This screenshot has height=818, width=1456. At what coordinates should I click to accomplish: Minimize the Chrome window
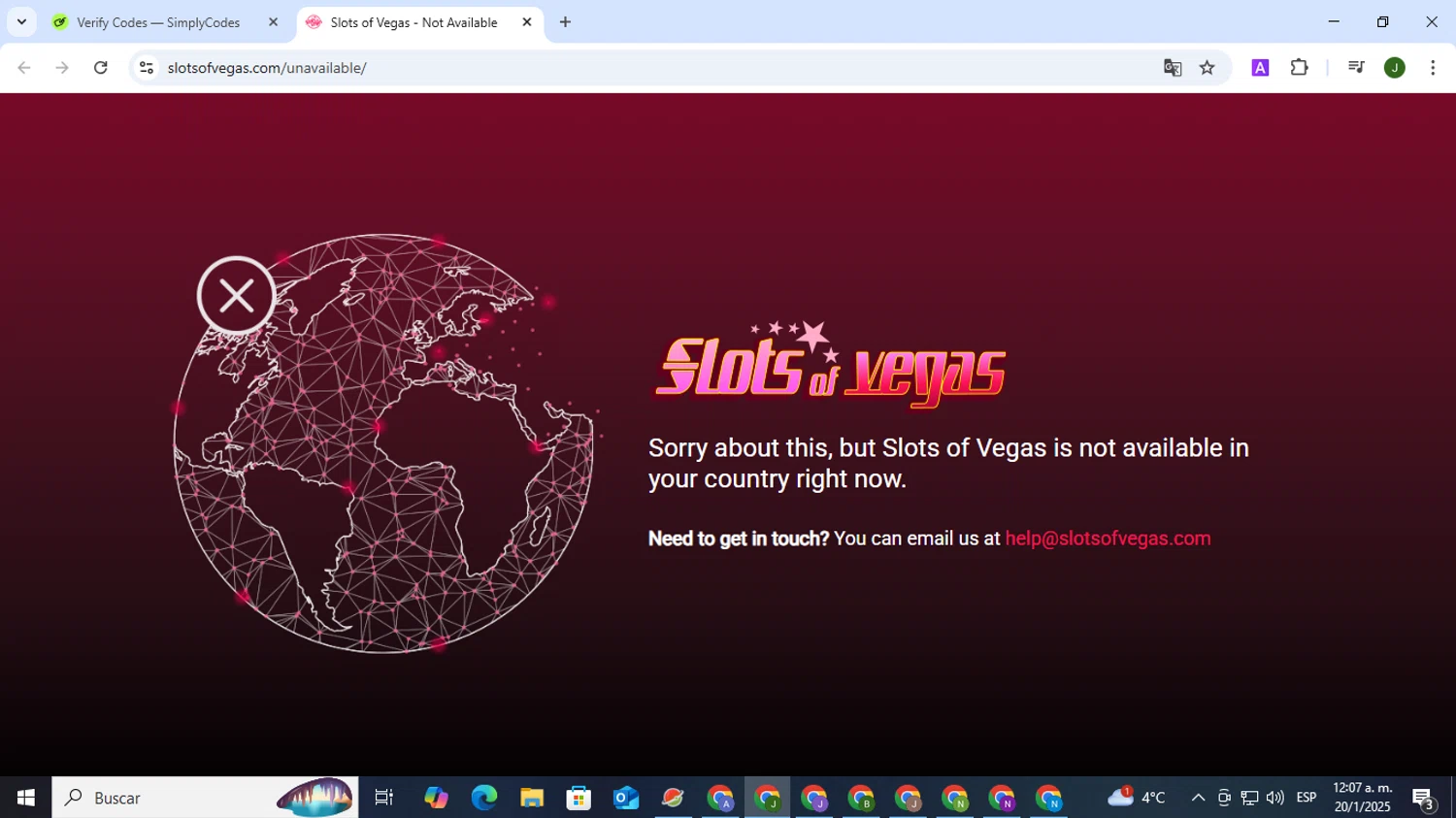click(1334, 21)
